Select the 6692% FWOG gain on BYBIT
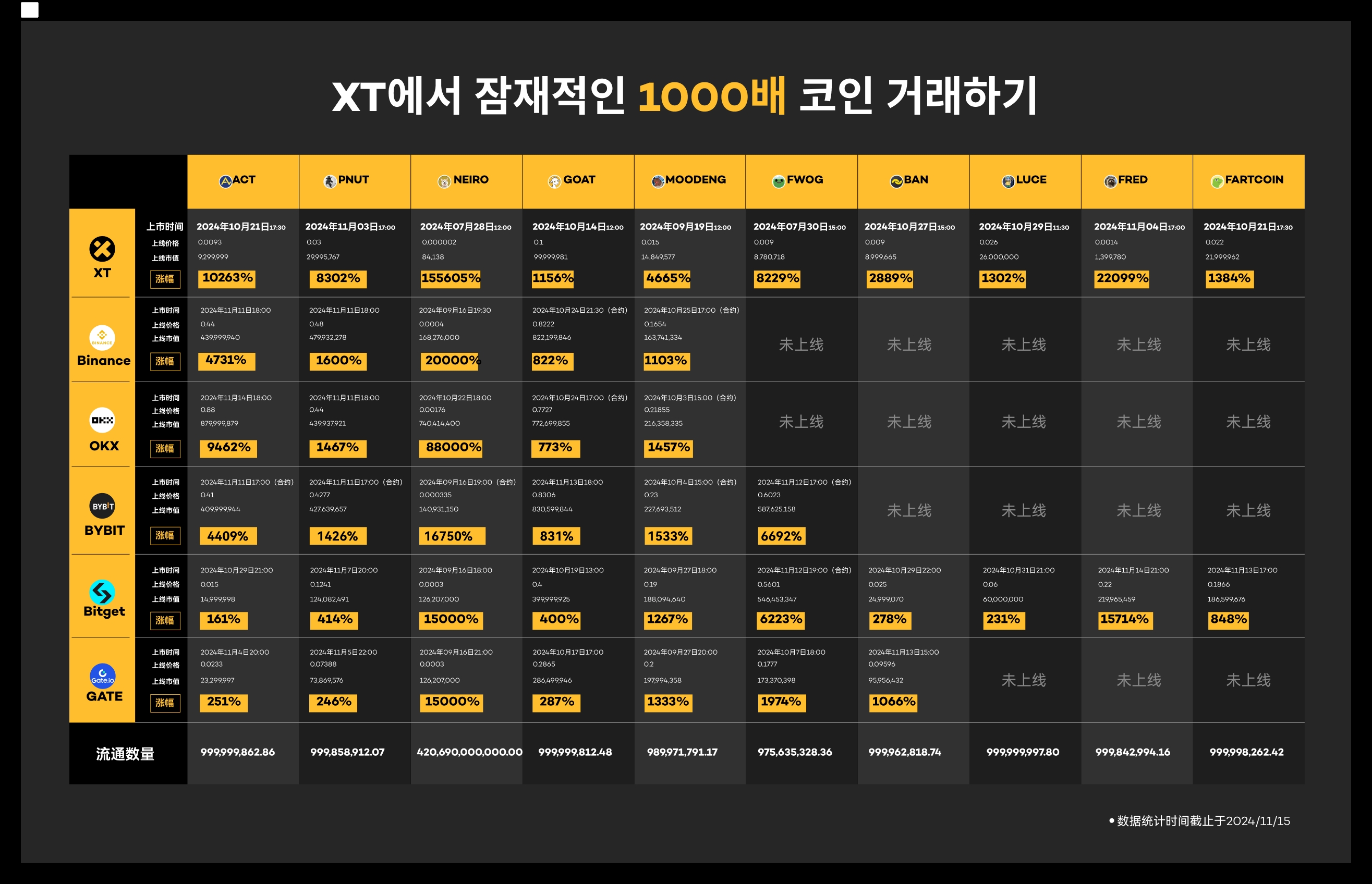This screenshot has height=884, width=1372. [781, 536]
